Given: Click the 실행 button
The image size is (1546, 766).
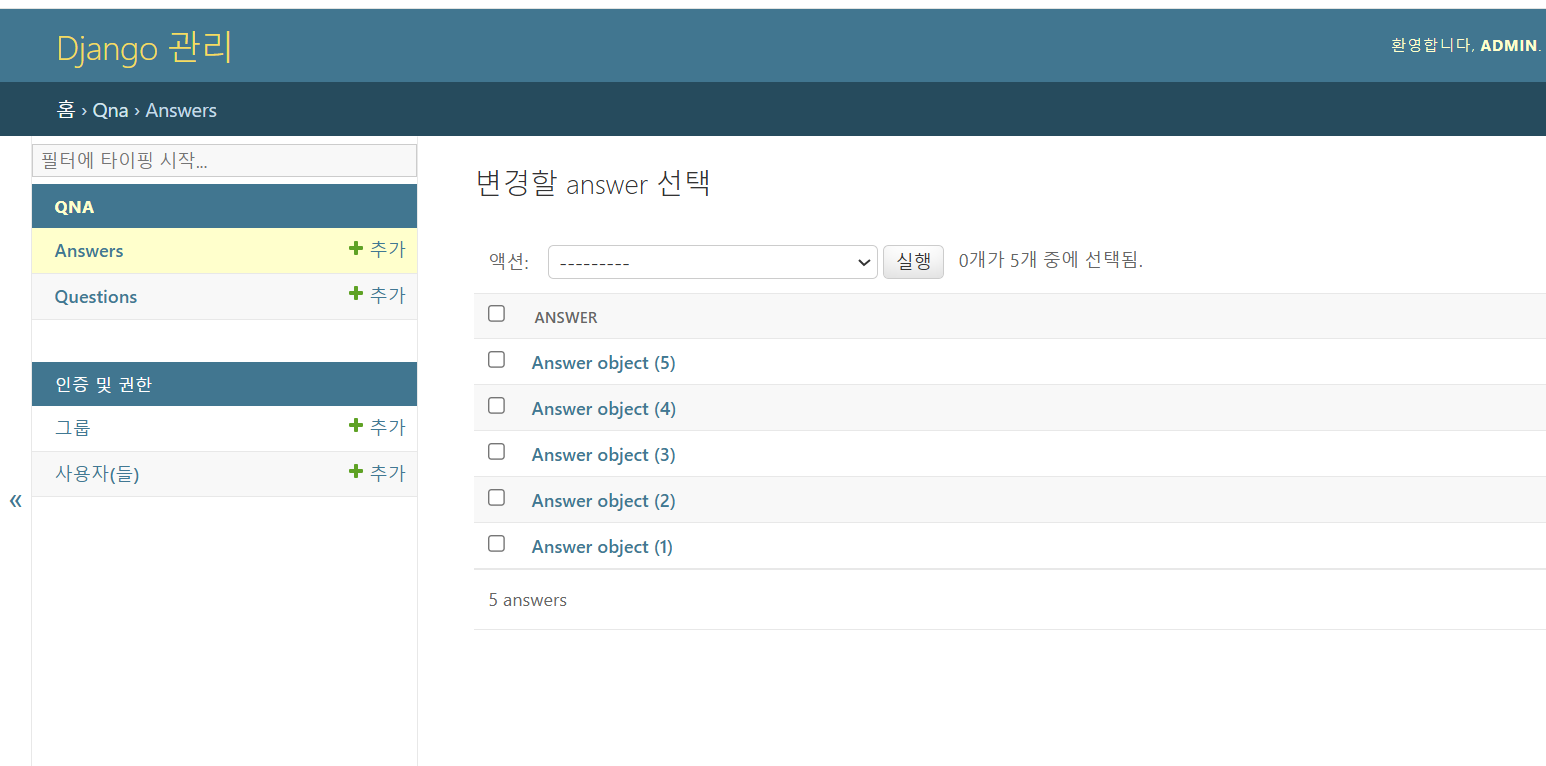Looking at the screenshot, I should pos(913,262).
